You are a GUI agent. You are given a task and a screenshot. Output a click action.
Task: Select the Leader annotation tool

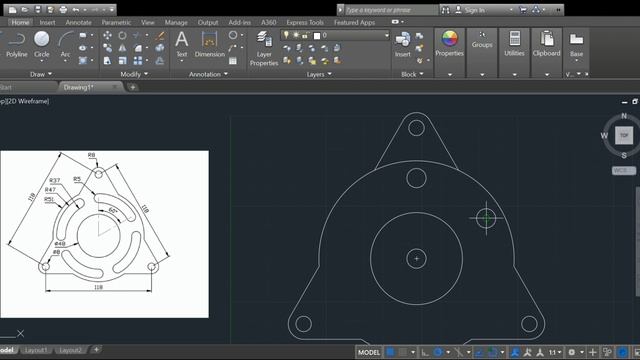[233, 48]
